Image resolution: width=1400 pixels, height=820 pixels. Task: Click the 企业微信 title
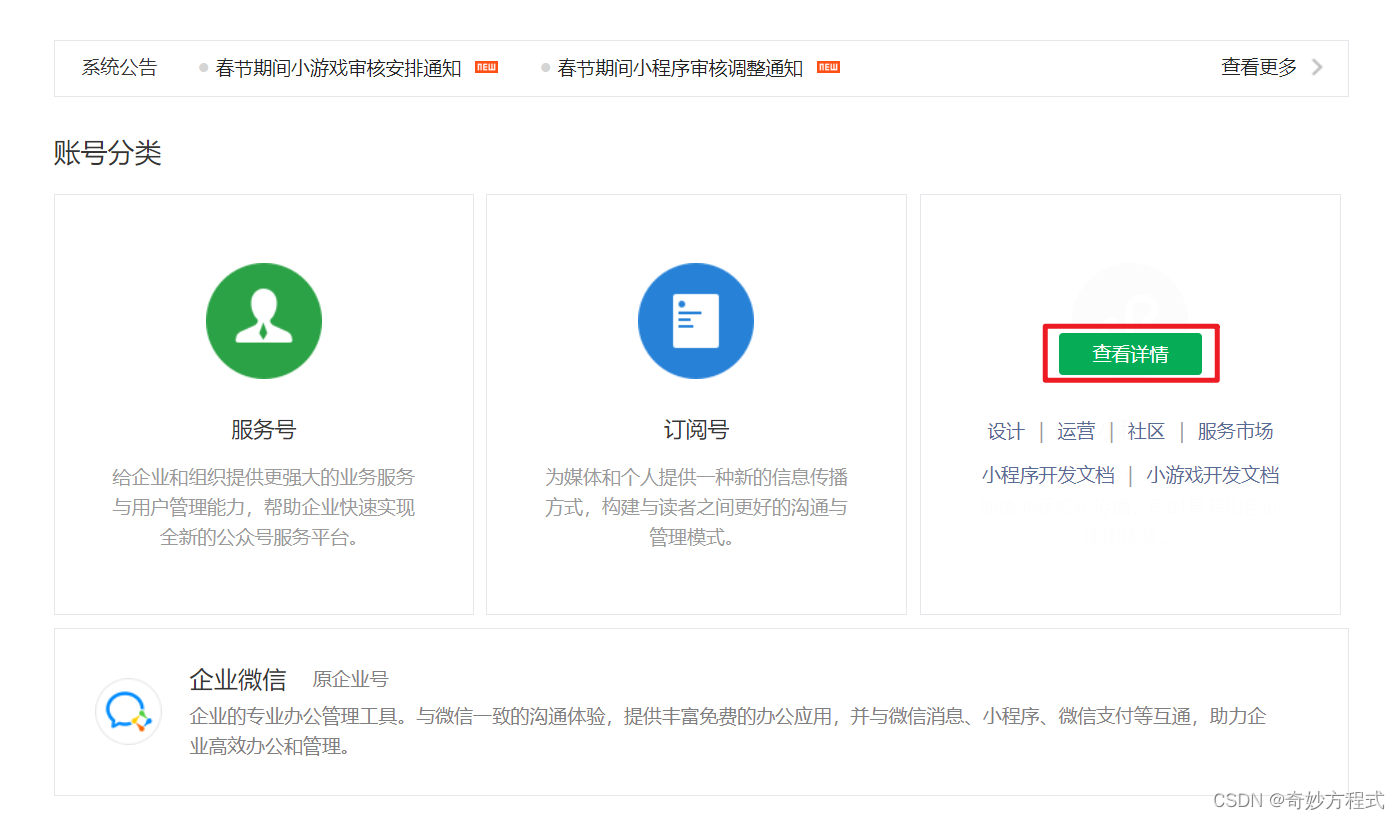tap(238, 680)
